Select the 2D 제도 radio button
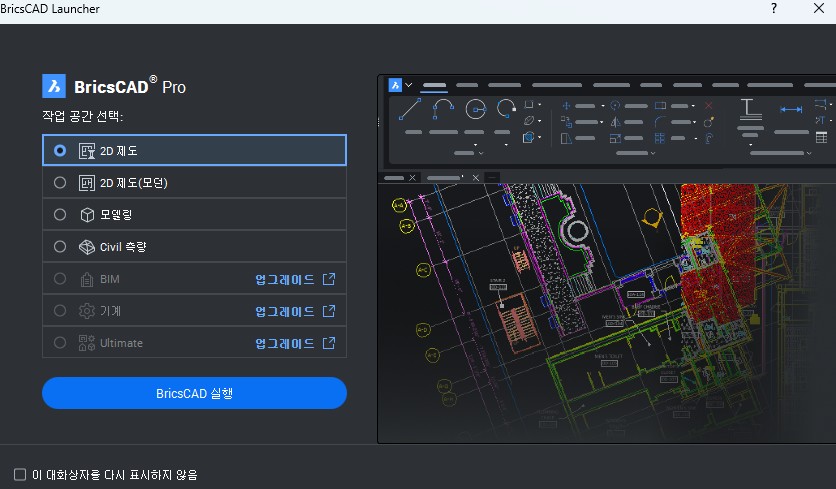Screen dimensions: 836x489 (60, 150)
